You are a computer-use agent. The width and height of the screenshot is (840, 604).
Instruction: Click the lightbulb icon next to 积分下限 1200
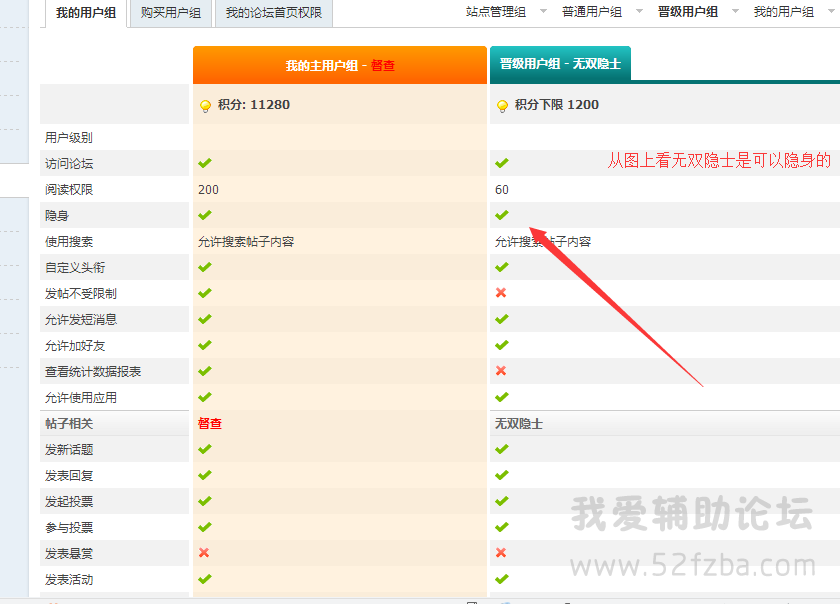502,106
